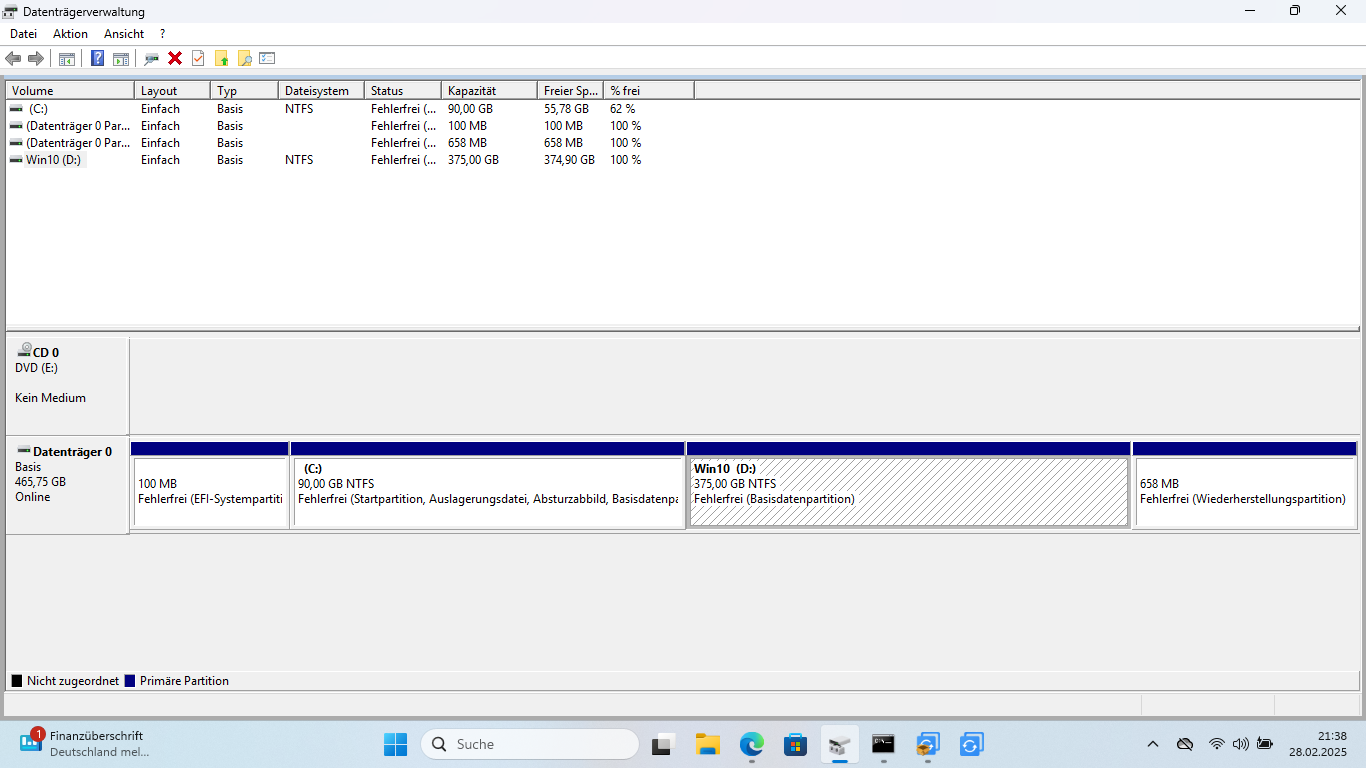This screenshot has width=1366, height=768.
Task: Sort by the Dateisystem column header
Action: (321, 91)
